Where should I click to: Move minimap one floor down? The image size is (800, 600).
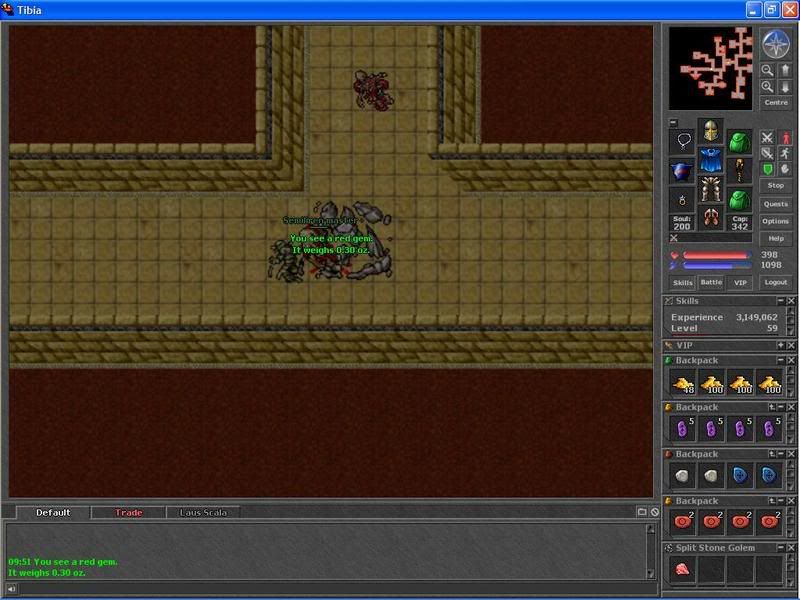(786, 87)
